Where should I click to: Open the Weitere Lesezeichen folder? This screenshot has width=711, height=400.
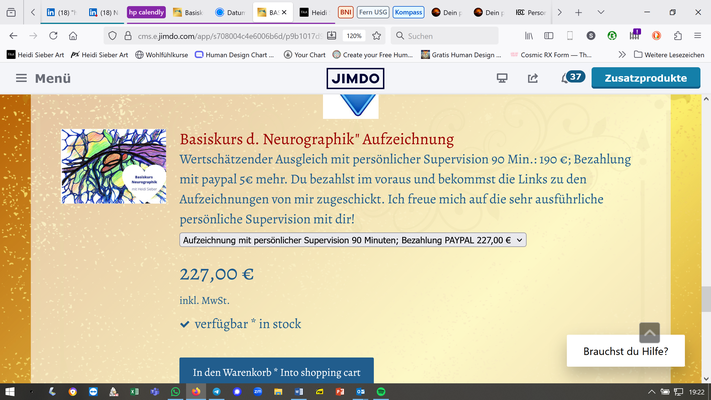(669, 54)
